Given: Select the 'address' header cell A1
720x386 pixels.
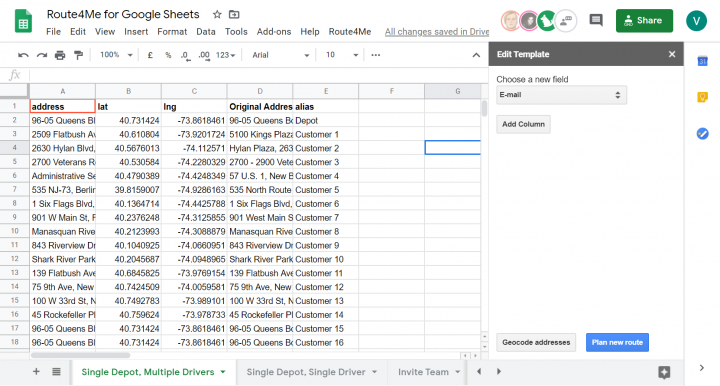Looking at the screenshot, I should (62, 106).
